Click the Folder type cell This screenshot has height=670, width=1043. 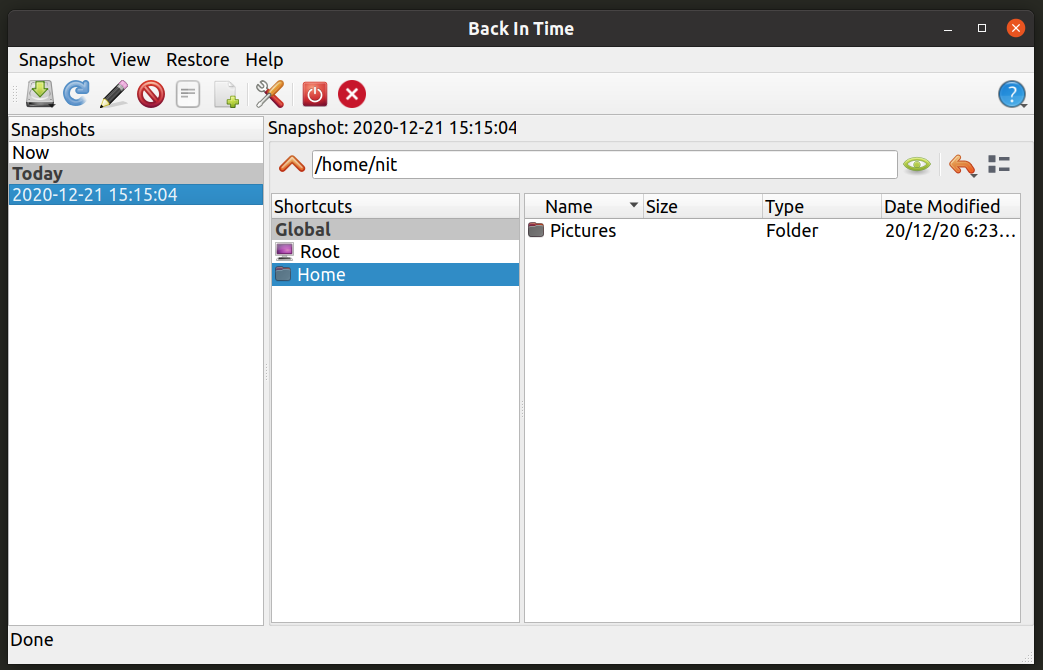792,230
